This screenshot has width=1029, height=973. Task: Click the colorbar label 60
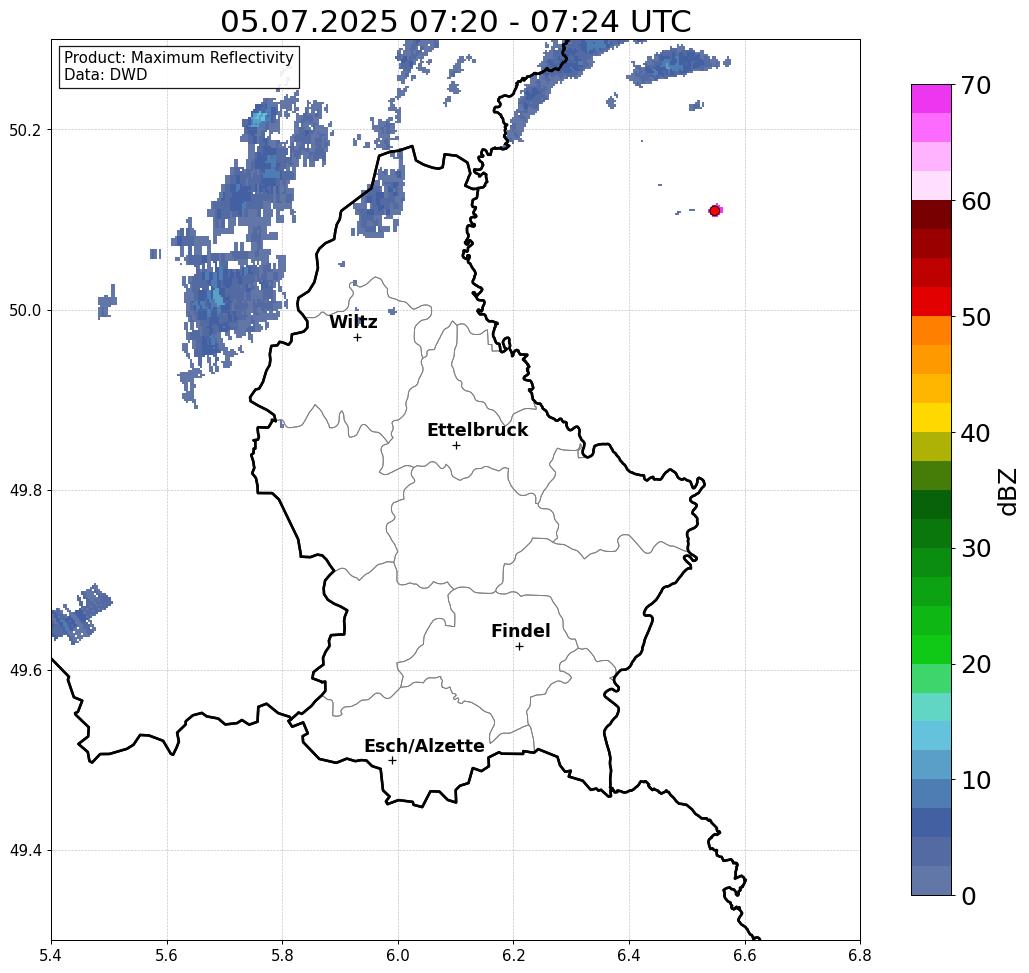point(976,201)
